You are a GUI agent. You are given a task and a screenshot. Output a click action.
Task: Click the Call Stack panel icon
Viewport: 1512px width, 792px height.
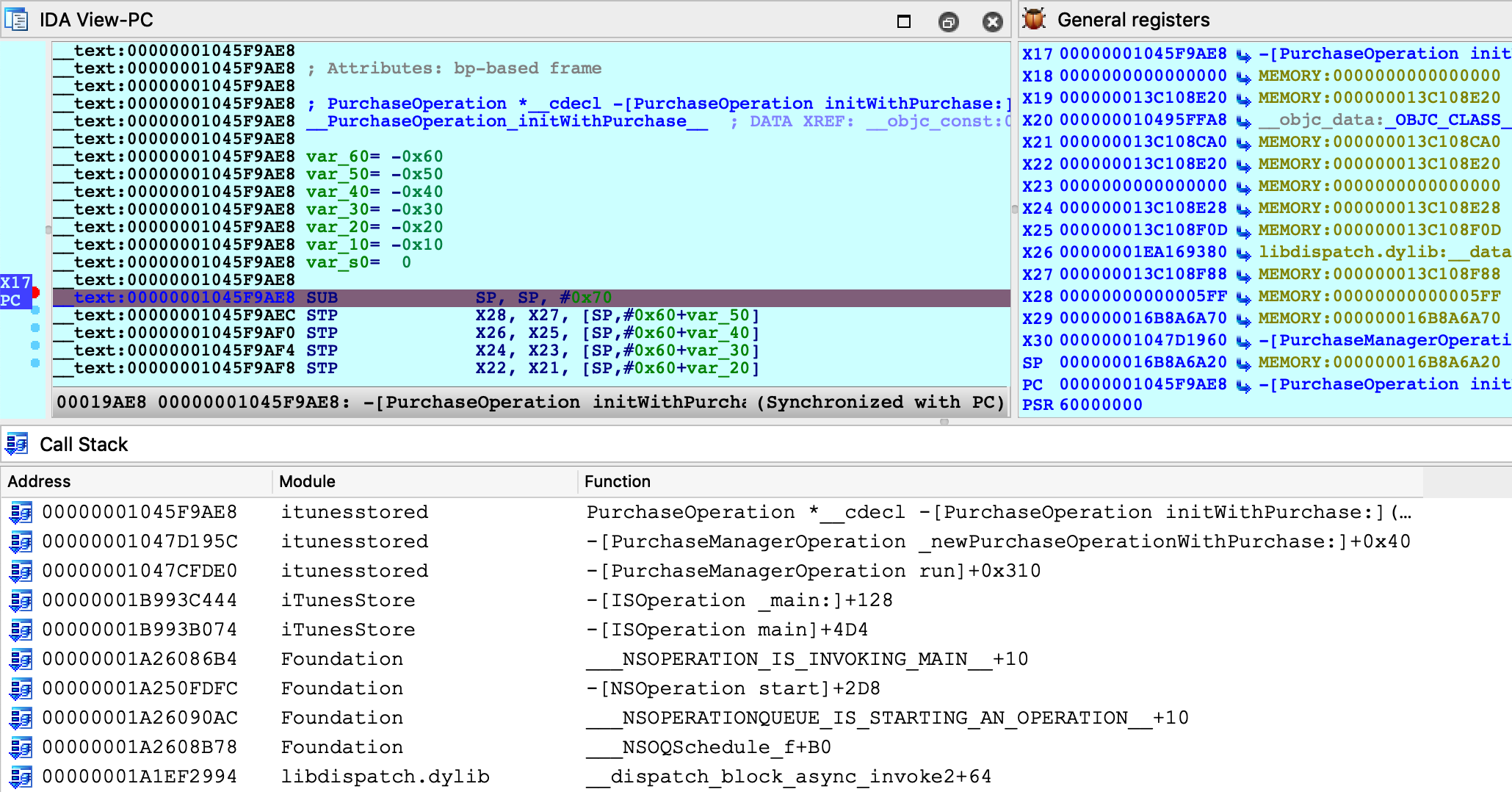point(16,444)
